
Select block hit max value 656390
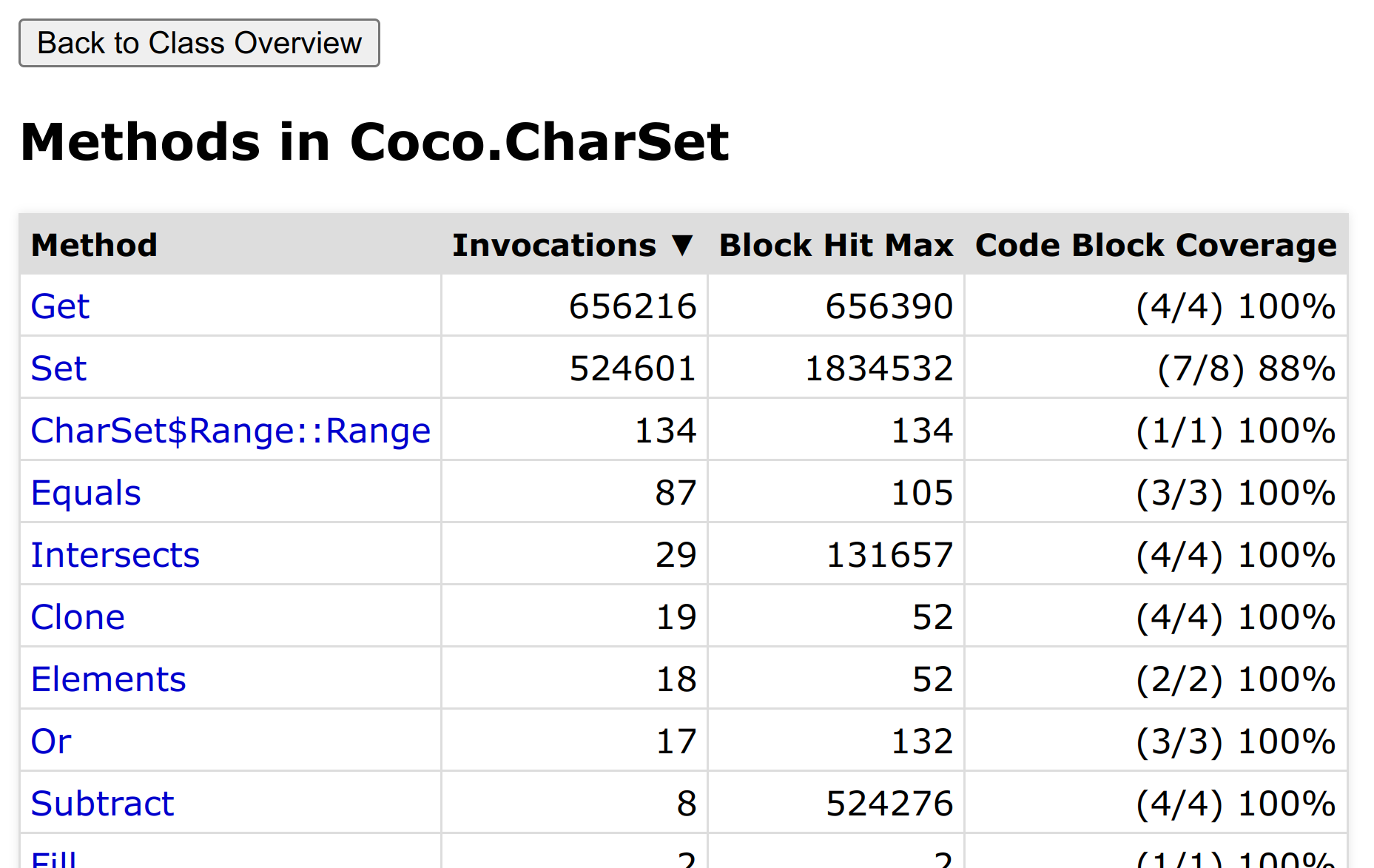tap(889, 306)
